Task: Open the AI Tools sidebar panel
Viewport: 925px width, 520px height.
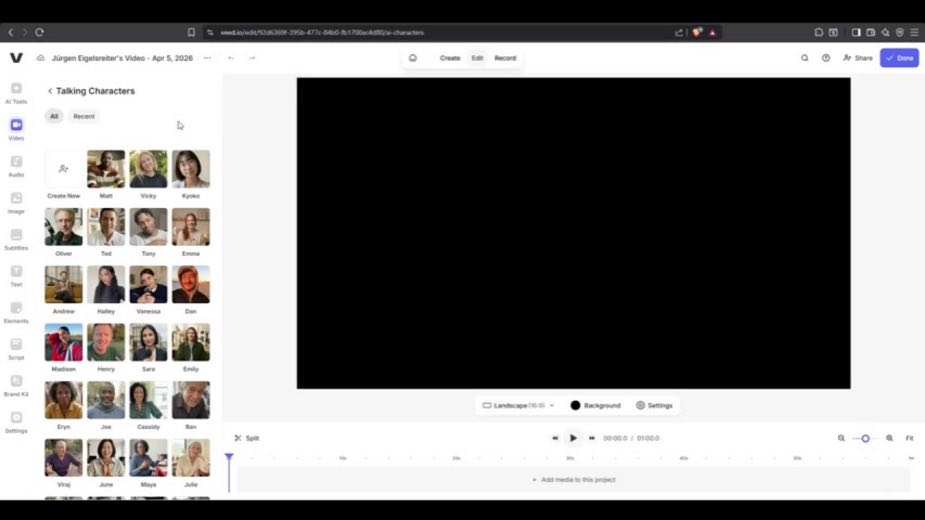Action: click(x=16, y=93)
